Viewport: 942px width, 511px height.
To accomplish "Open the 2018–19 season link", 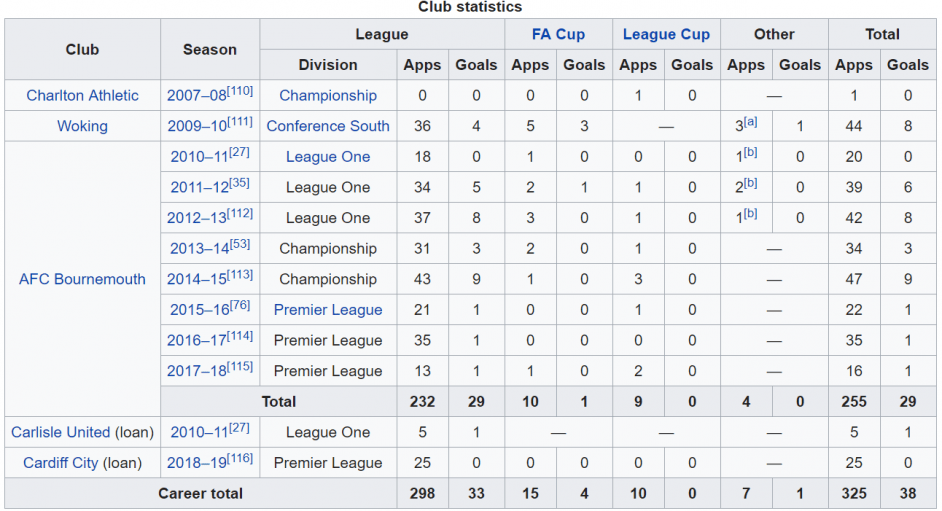I will (196, 463).
